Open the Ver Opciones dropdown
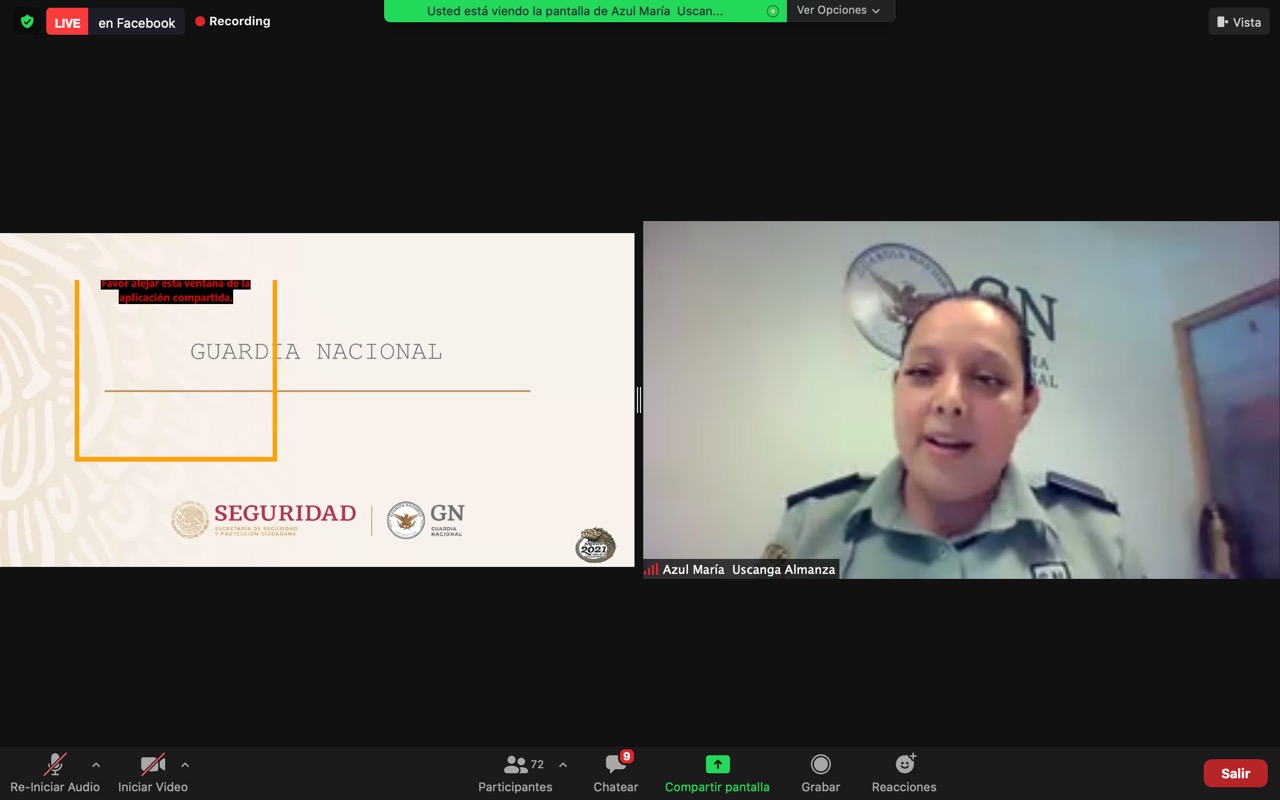 (x=839, y=11)
